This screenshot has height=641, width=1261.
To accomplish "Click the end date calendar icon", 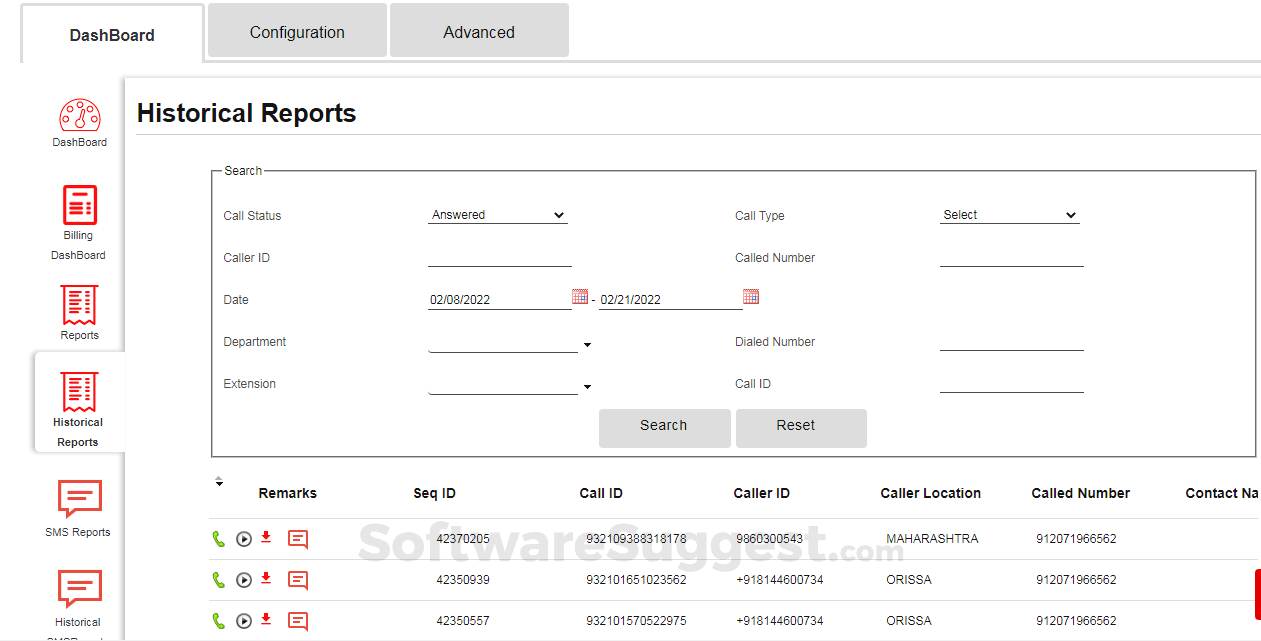I will coord(751,296).
